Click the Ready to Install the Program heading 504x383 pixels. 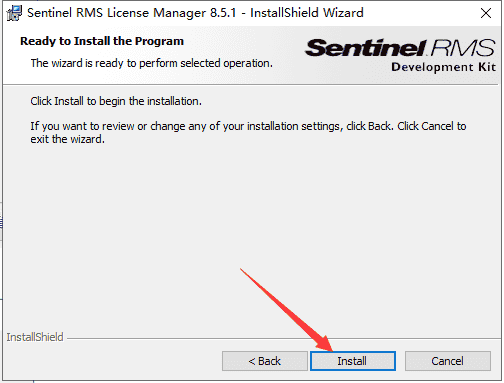click(102, 41)
